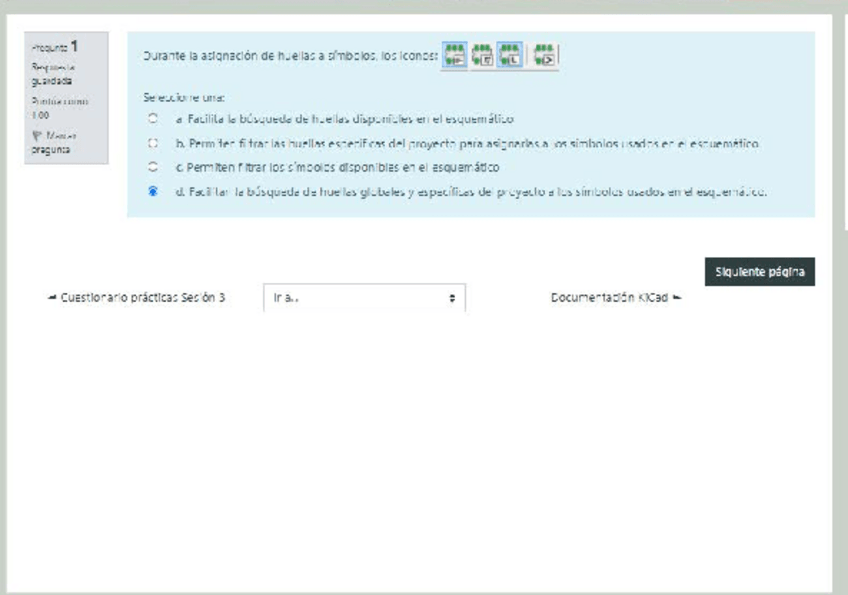The height and width of the screenshot is (595, 848).
Task: Select answer option d about huellas globales y específicas
Action: tap(153, 191)
